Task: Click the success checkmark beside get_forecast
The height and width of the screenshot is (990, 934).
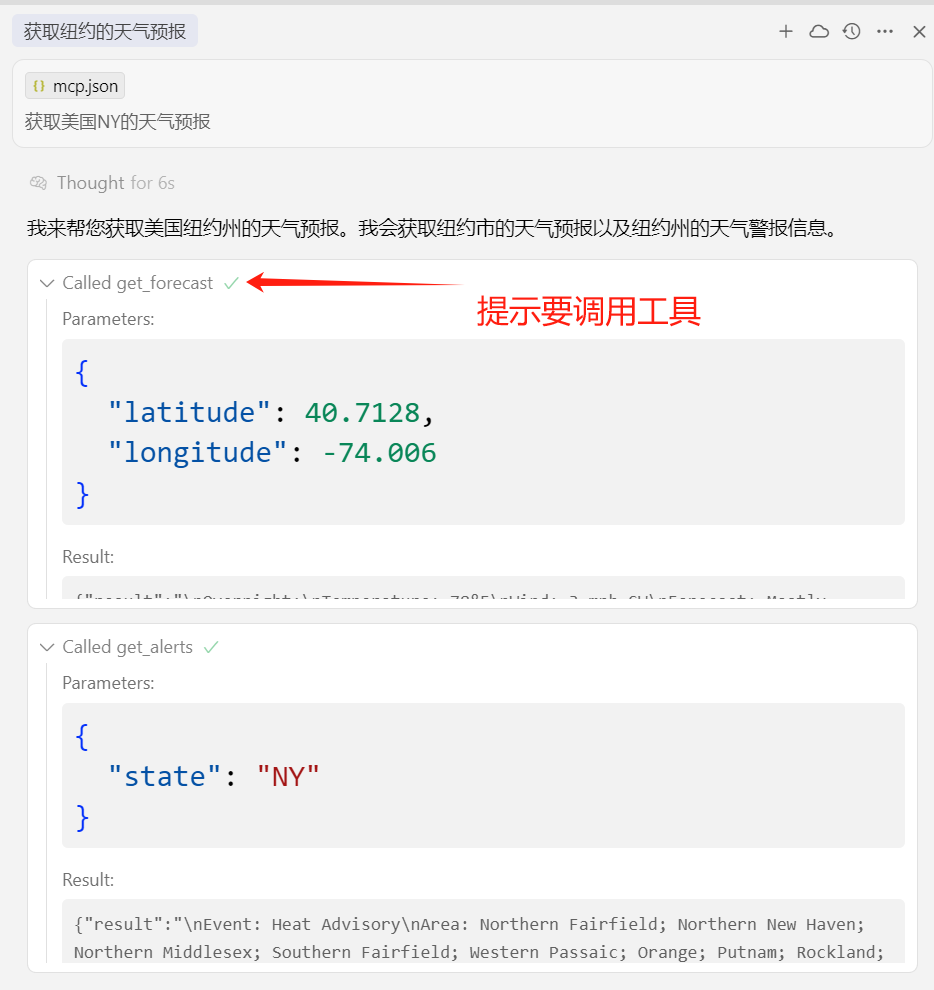Action: [231, 283]
